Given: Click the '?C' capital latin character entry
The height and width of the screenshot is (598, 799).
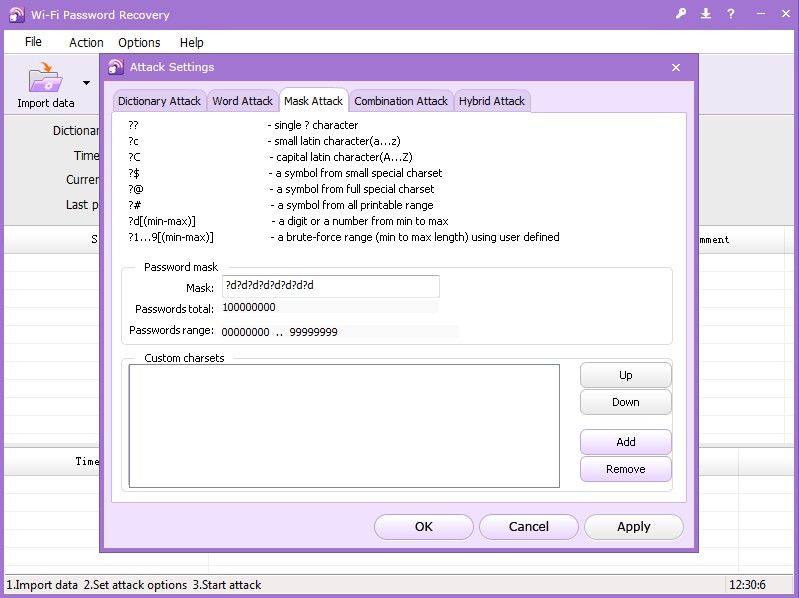Looking at the screenshot, I should tap(135, 157).
